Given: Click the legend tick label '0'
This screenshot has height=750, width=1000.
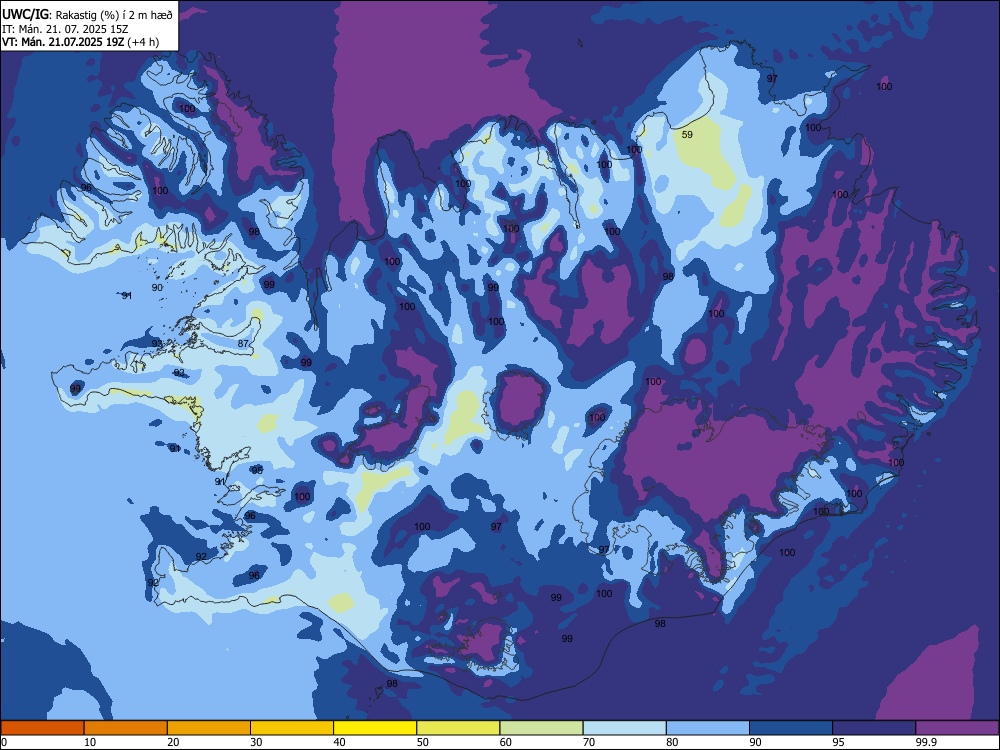Looking at the screenshot, I should 4,742.
